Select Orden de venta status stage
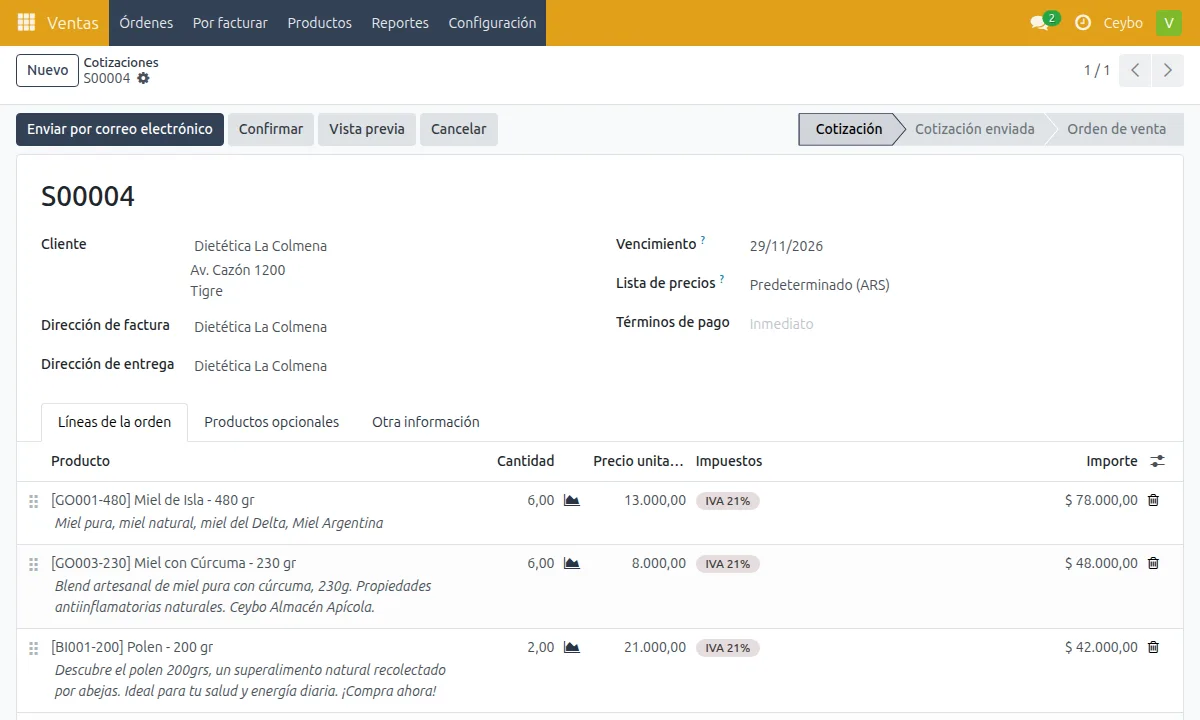The height and width of the screenshot is (720, 1200). (1116, 129)
